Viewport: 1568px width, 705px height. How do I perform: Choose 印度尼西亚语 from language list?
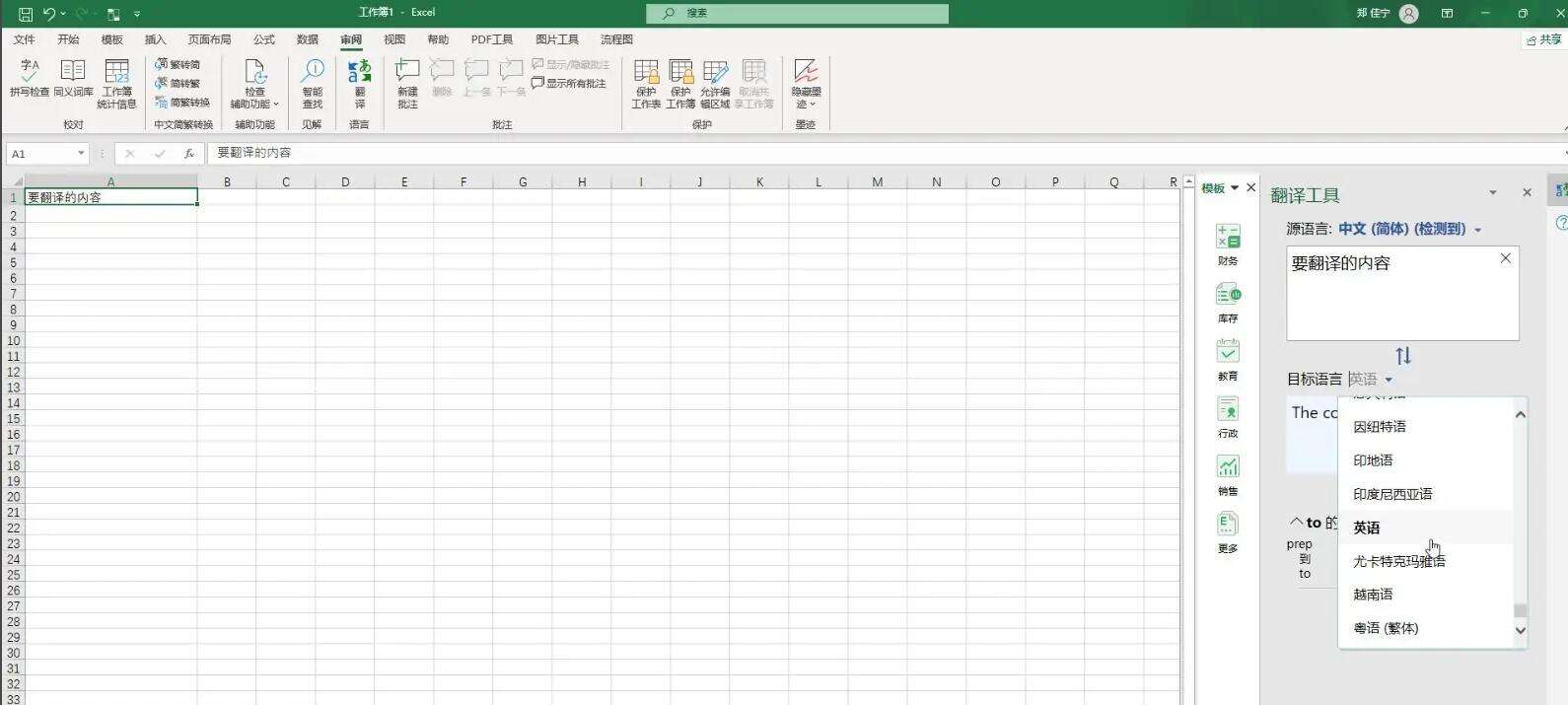pos(1425,494)
